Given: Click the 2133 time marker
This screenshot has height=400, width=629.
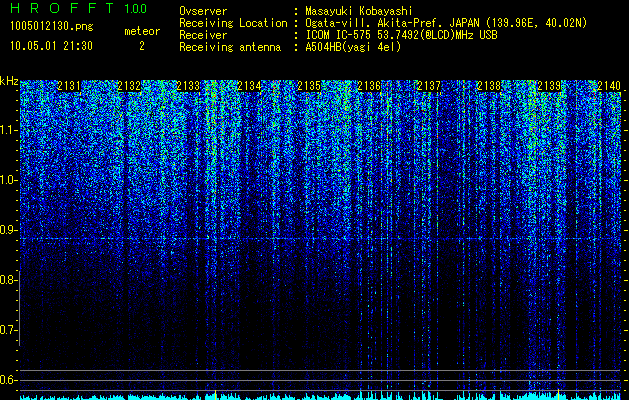Looking at the screenshot, I should [x=189, y=86].
